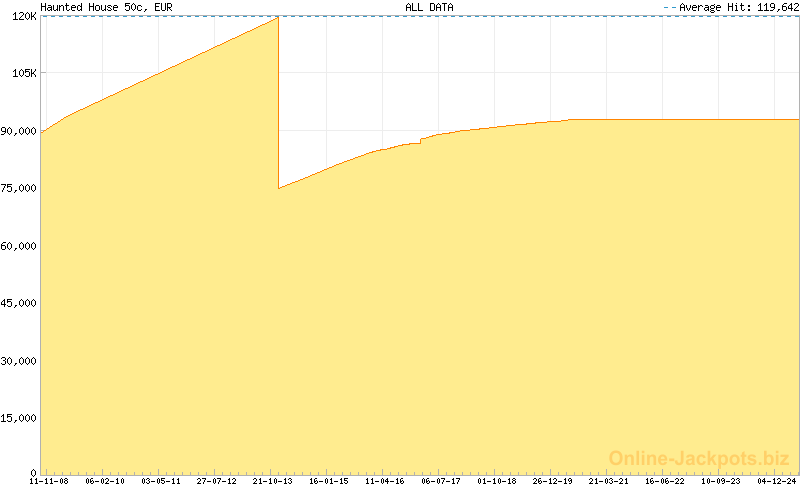Click the 06-07-17 date marker
This screenshot has width=800, height=490.
pos(441,482)
